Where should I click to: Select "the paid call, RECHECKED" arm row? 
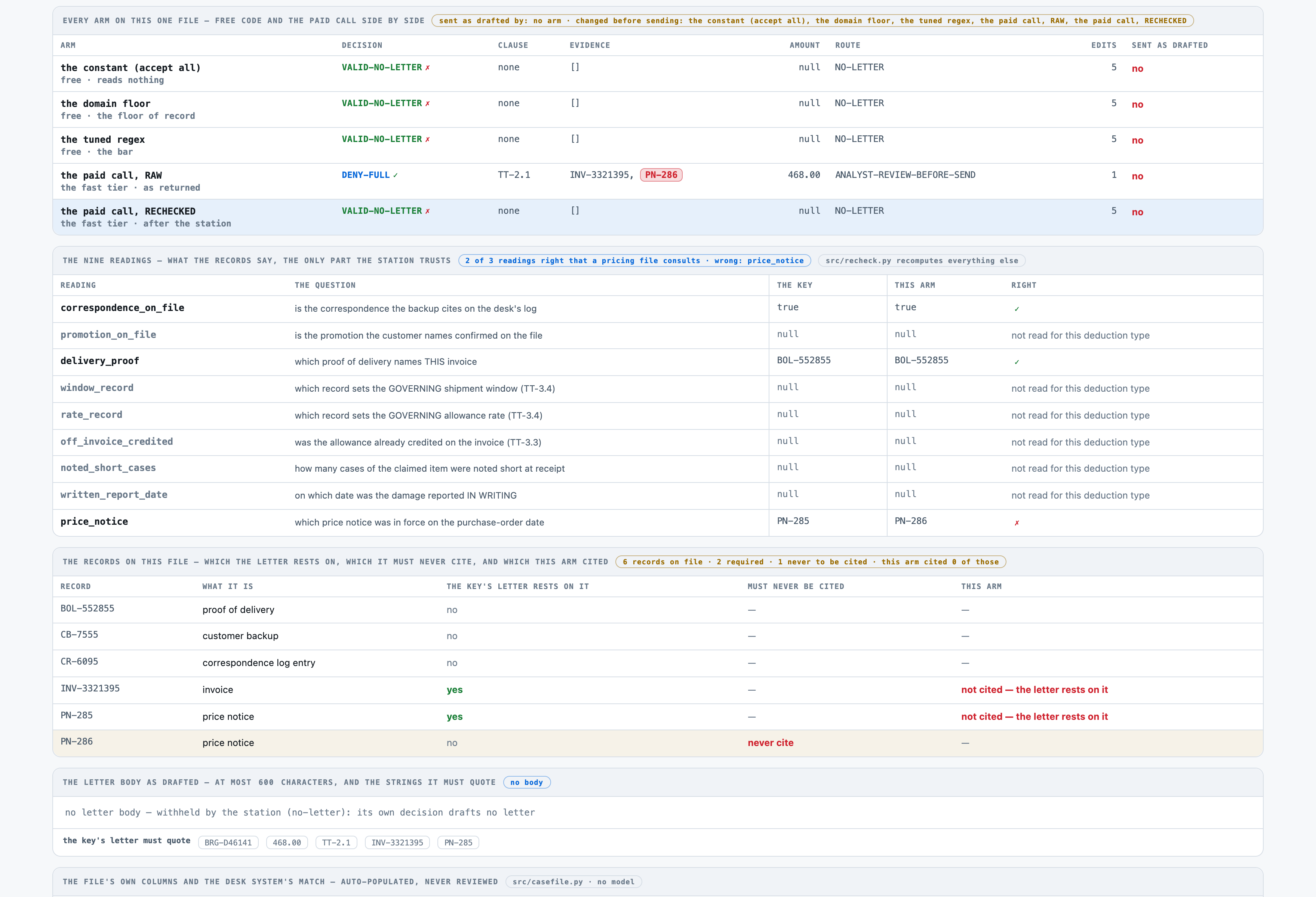[657, 217]
